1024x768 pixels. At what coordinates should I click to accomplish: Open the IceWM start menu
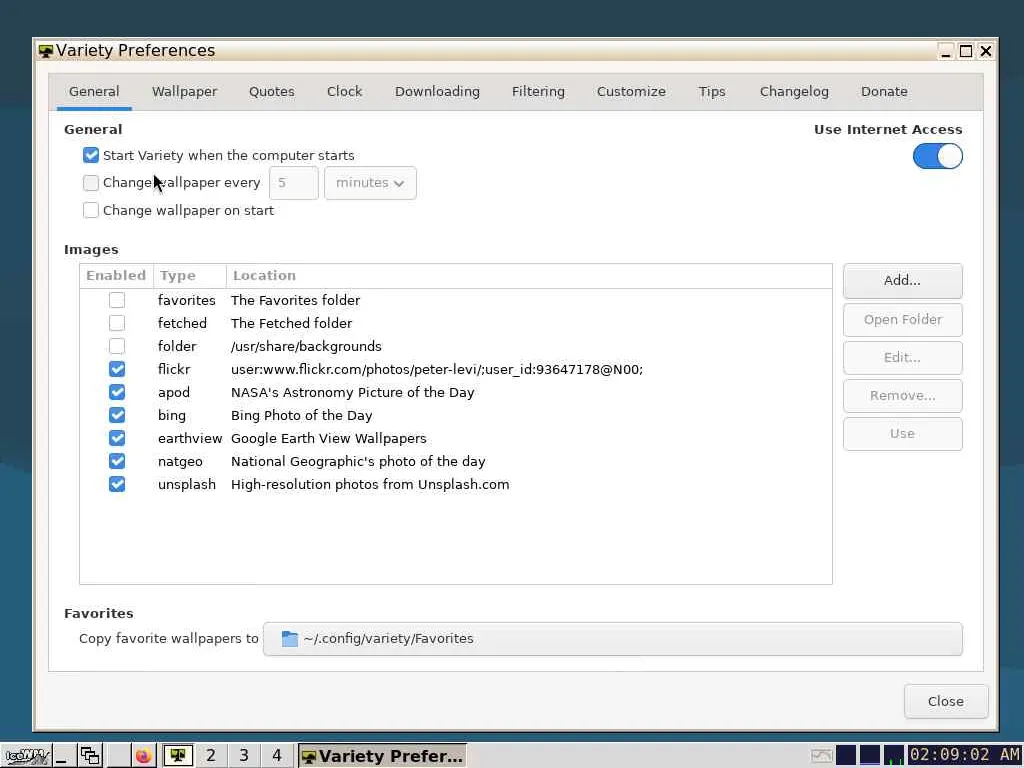(26, 756)
